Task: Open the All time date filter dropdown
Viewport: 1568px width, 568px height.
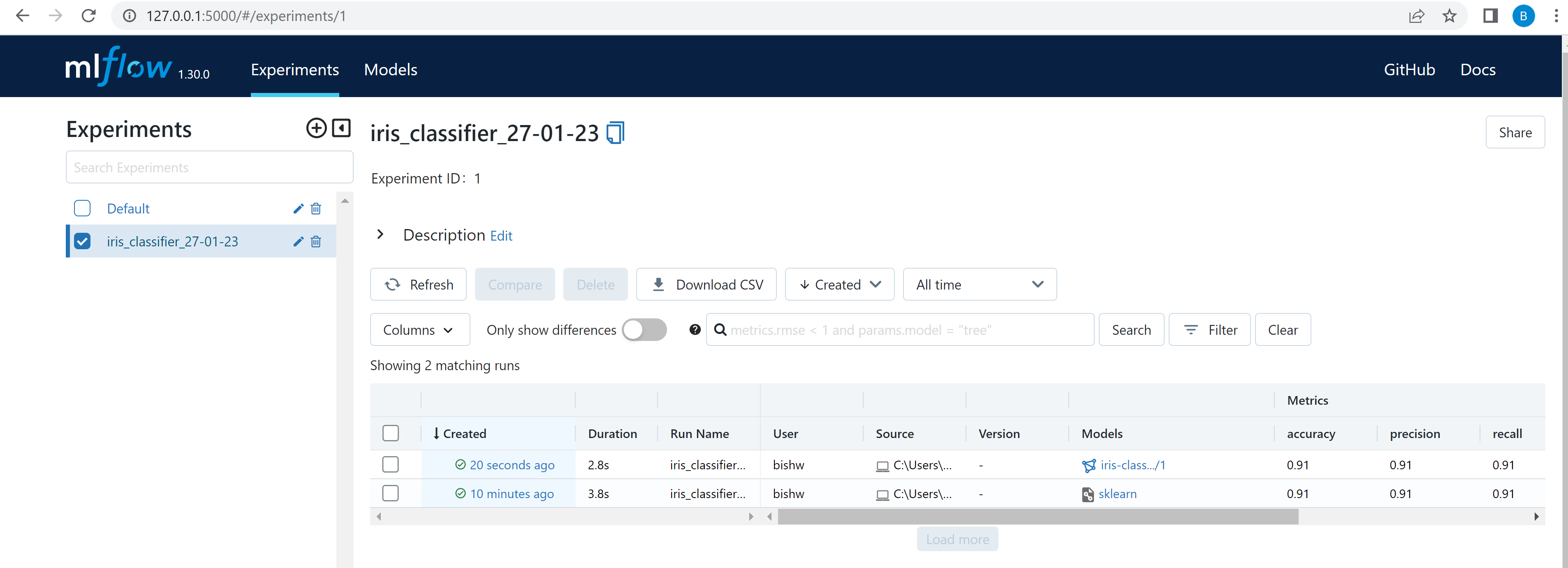Action: click(979, 284)
